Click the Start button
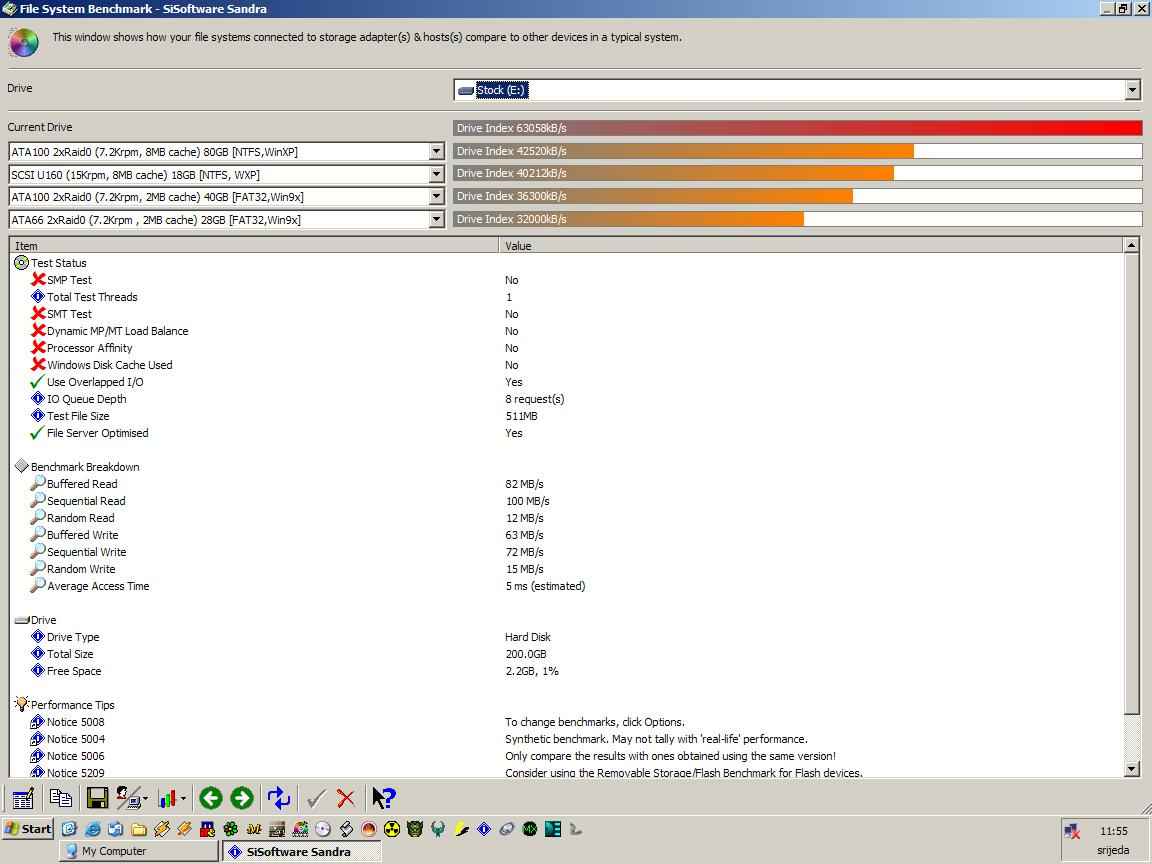 coord(28,829)
